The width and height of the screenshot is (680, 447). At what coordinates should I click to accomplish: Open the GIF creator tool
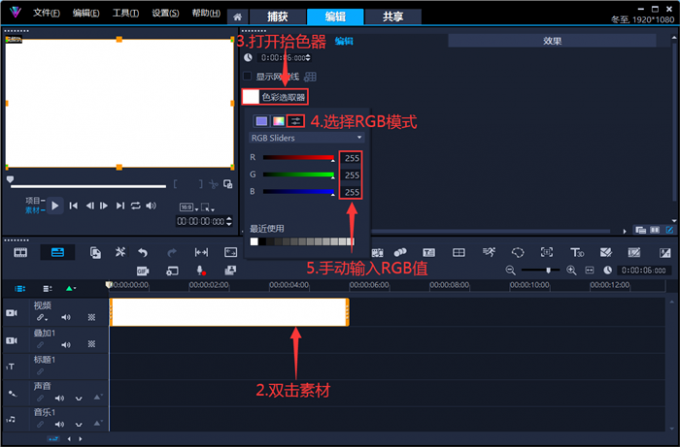[x=143, y=271]
